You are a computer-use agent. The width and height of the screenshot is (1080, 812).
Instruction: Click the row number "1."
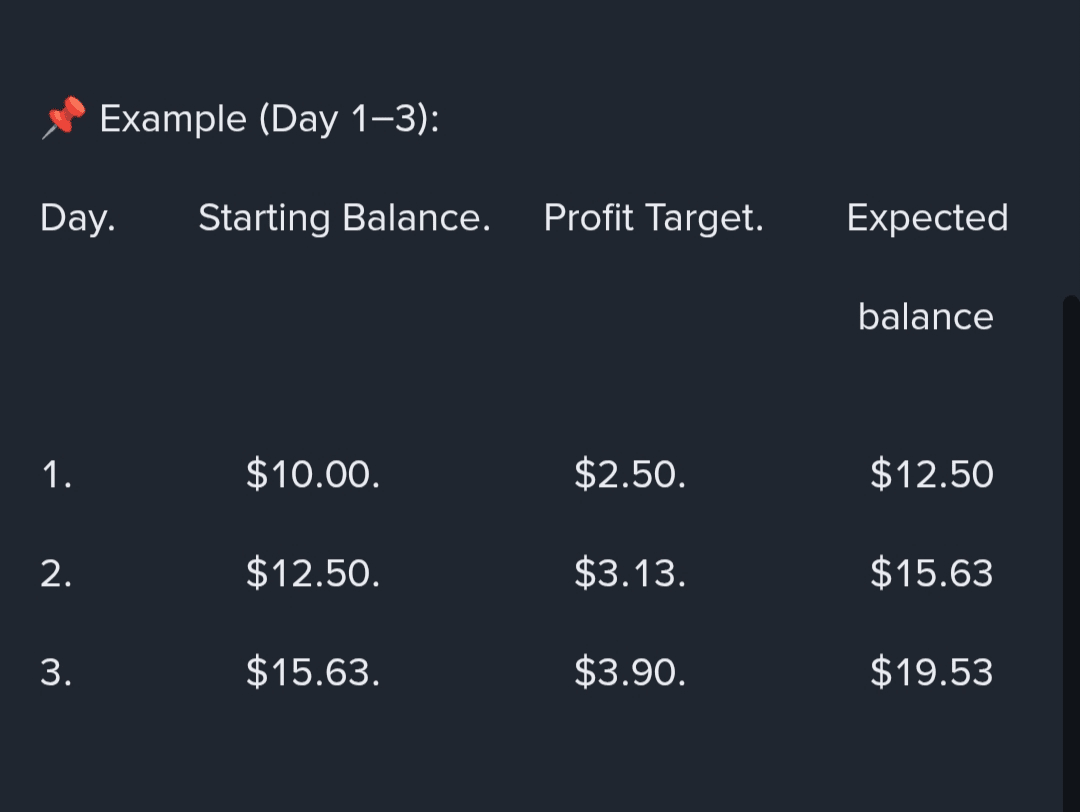56,473
